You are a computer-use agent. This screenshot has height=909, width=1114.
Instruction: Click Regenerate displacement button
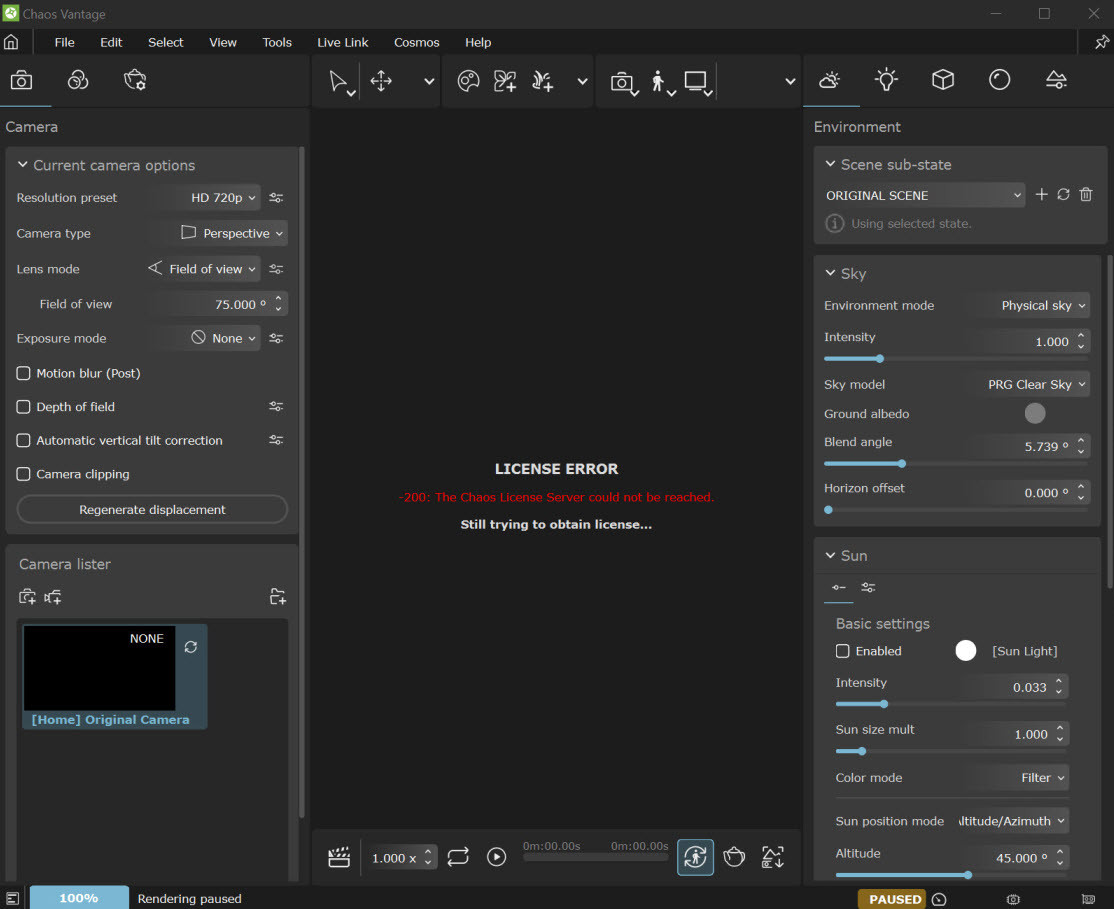(152, 510)
